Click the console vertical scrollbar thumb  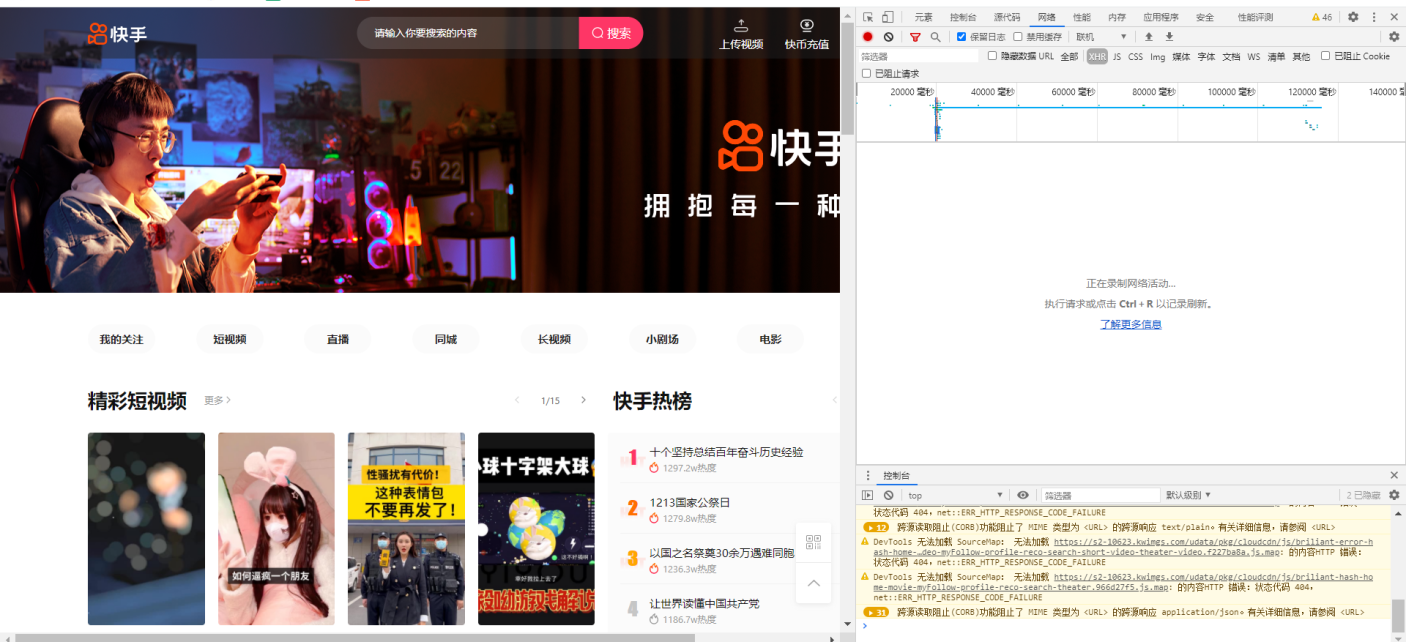coord(1398,617)
